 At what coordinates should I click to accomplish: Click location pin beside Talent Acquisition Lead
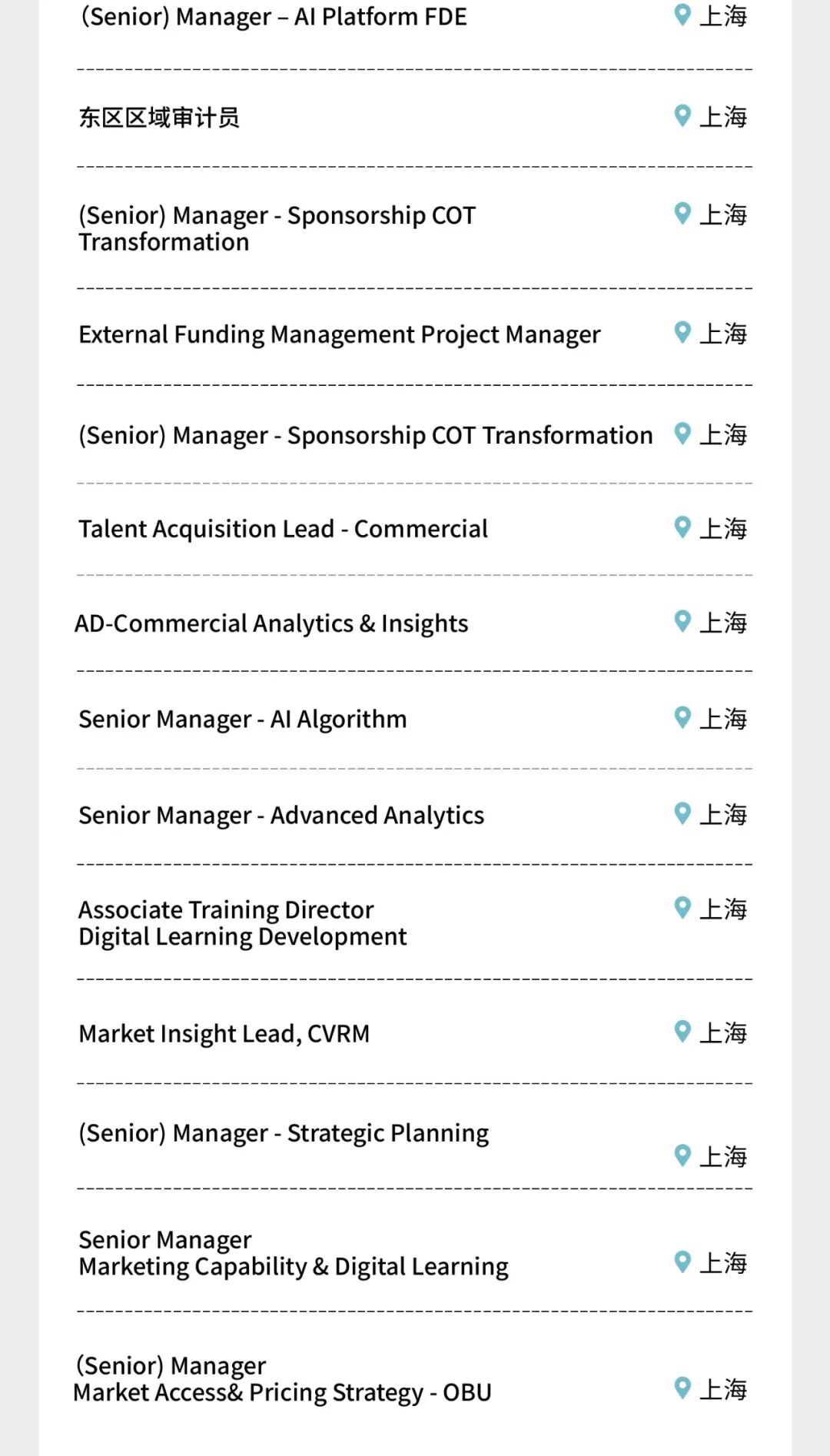tap(682, 527)
